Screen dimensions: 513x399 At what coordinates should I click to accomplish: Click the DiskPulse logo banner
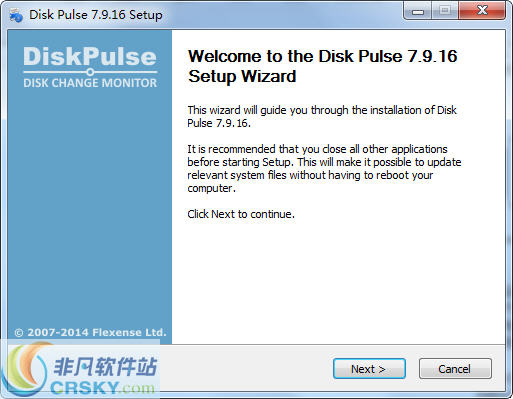90,67
